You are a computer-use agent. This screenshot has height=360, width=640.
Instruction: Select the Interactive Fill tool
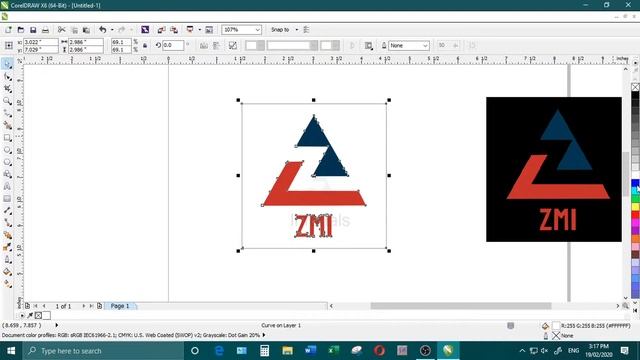(7, 284)
